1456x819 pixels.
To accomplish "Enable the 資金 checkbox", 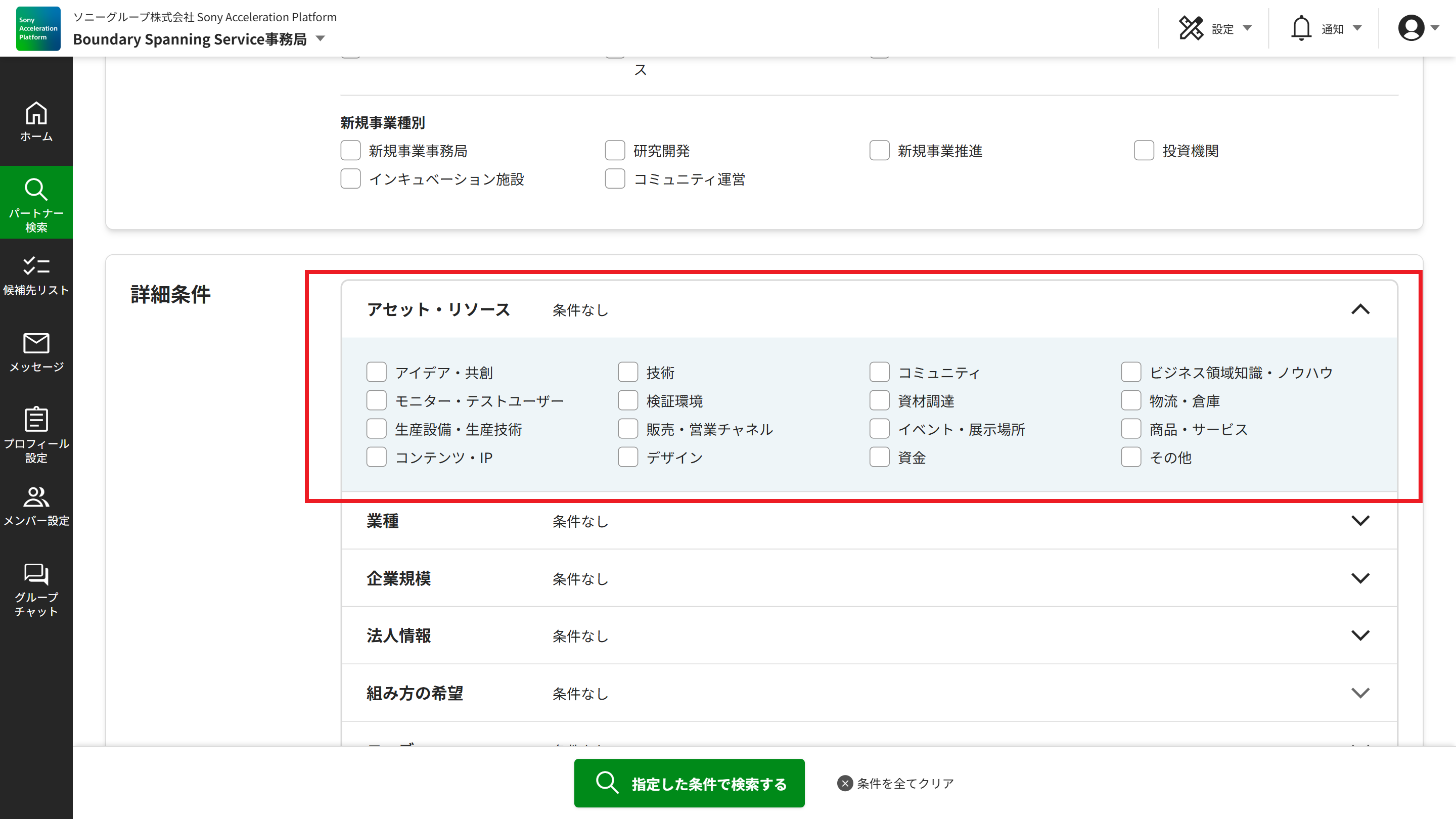I will (x=880, y=457).
